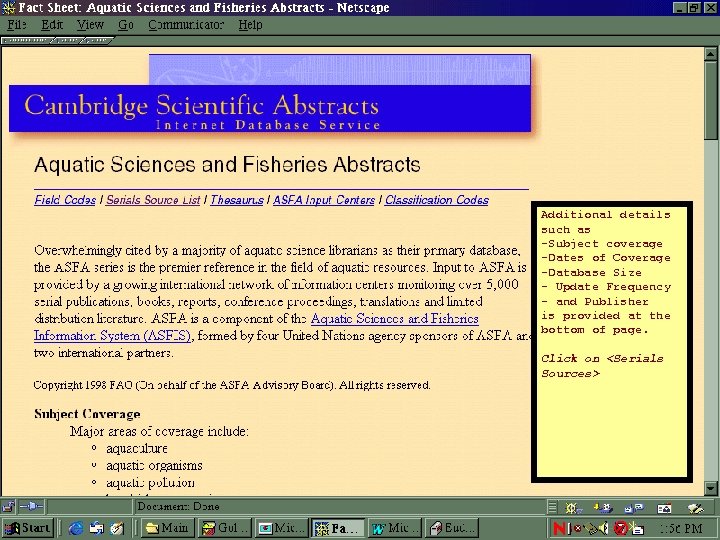This screenshot has height=540, width=720.
Task: Click the 'Copyright 1998 FAO' notice text
Action: (232, 385)
